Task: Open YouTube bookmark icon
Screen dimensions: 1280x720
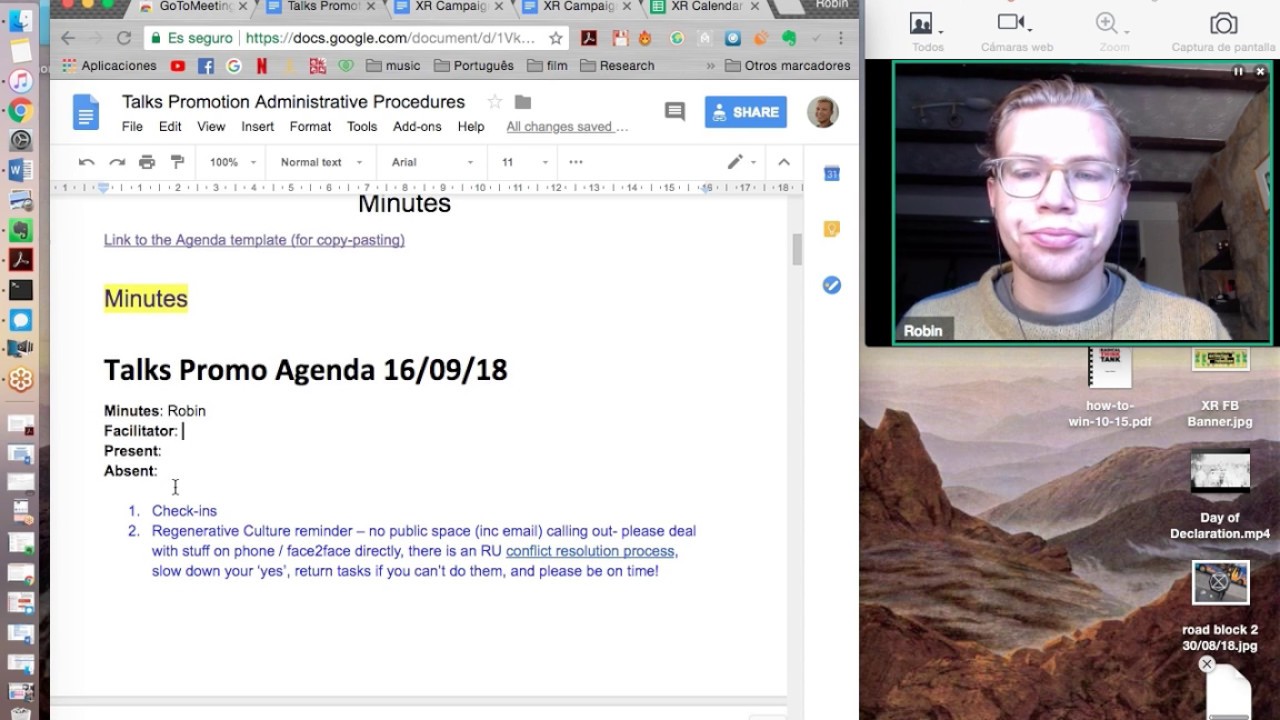Action: click(178, 66)
